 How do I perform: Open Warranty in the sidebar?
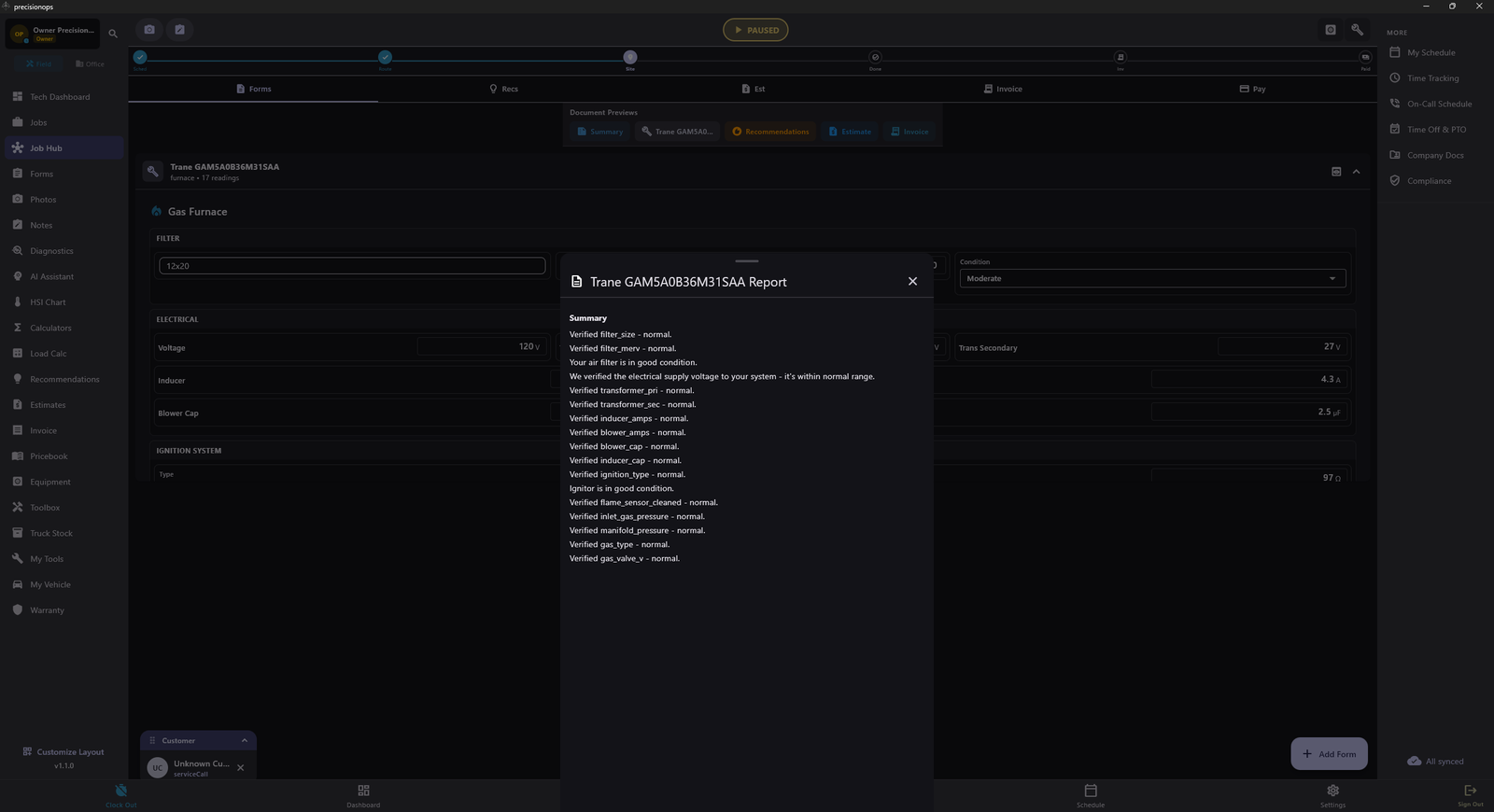[x=63, y=610]
